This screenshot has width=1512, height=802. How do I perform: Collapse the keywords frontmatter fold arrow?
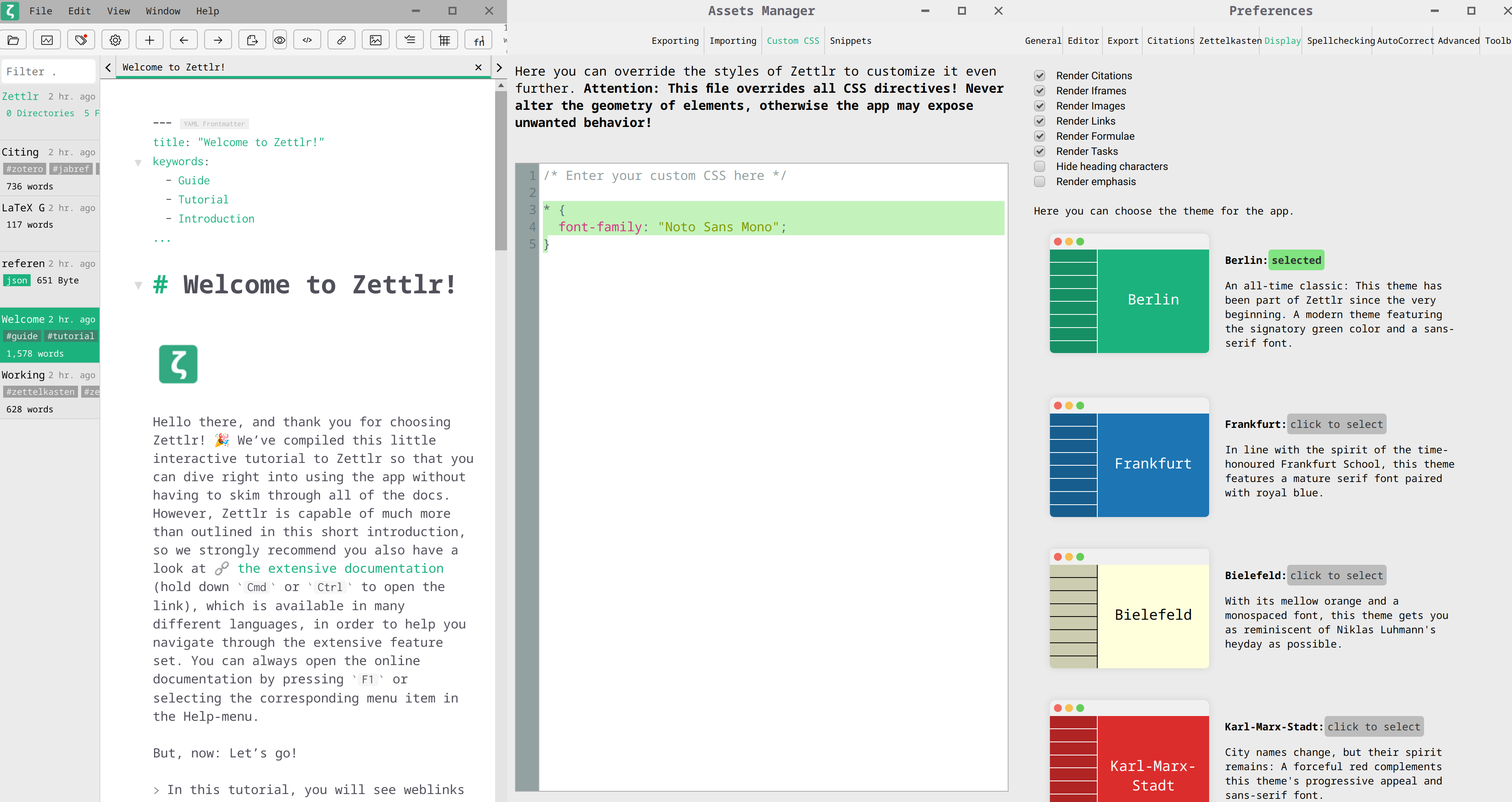click(138, 163)
